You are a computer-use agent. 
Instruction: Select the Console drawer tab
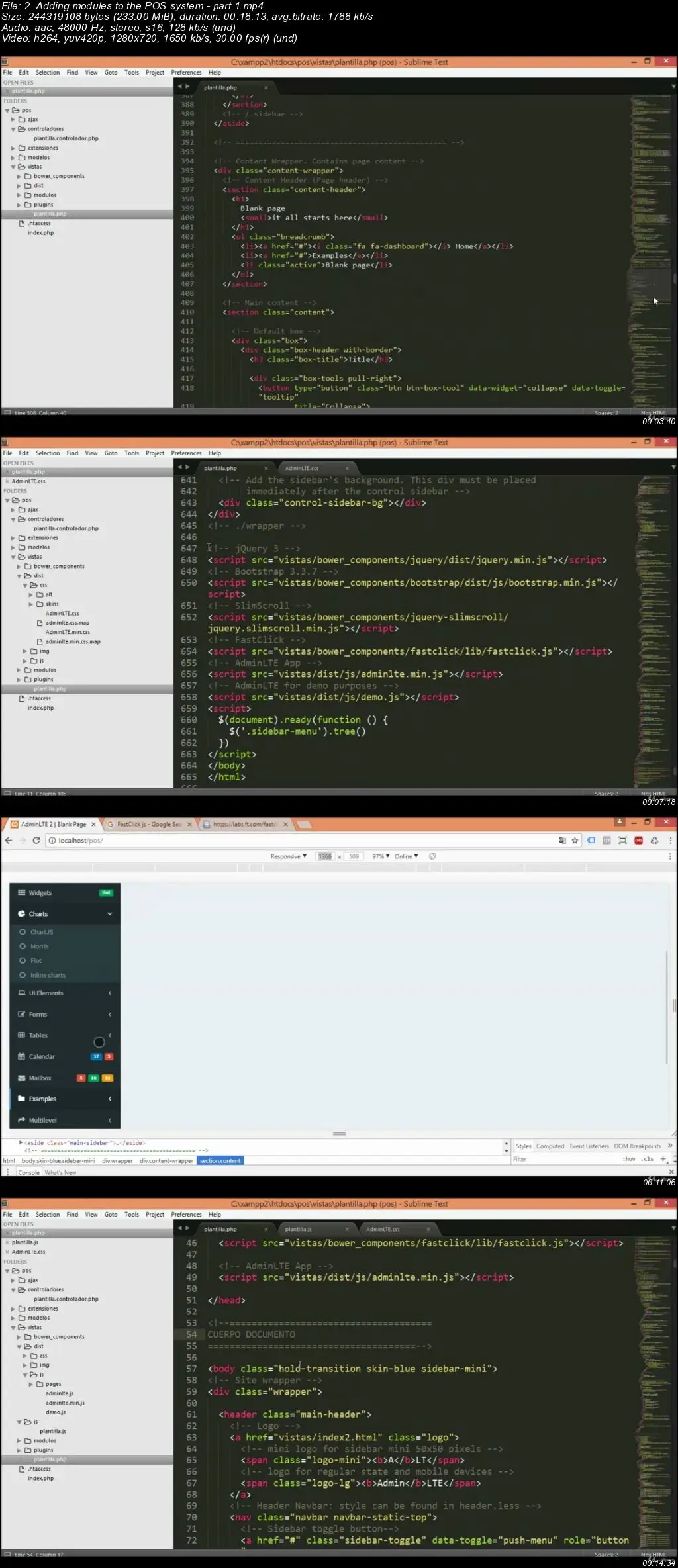click(28, 1172)
